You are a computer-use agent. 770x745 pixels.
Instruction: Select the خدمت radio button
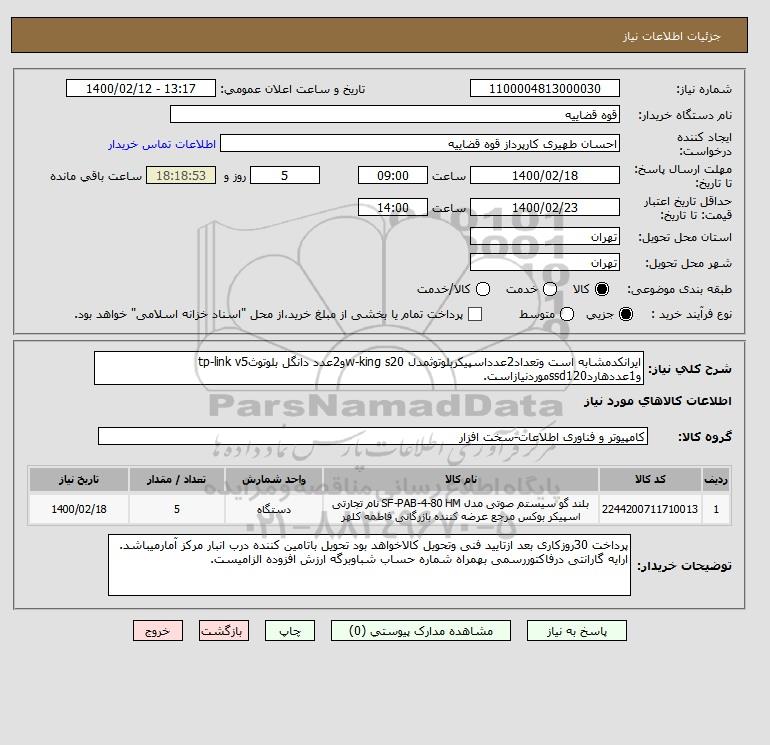point(550,289)
